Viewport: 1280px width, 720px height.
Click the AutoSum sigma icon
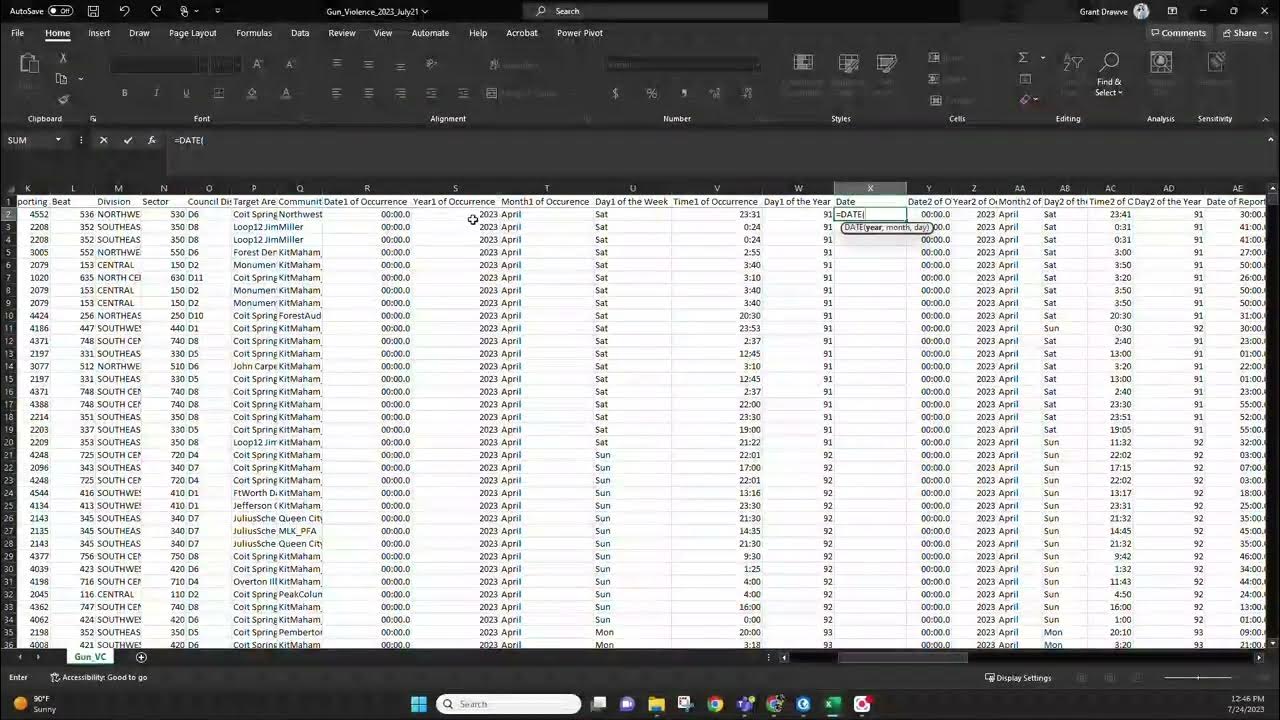point(1023,58)
